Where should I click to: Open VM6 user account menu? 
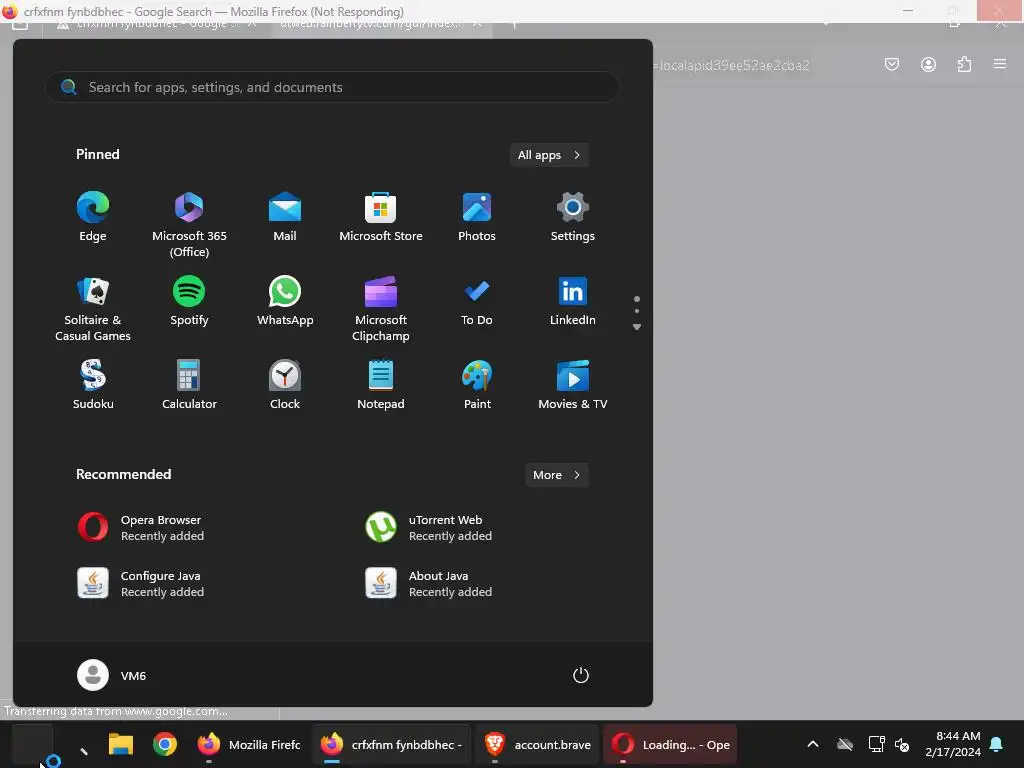[x=112, y=675]
